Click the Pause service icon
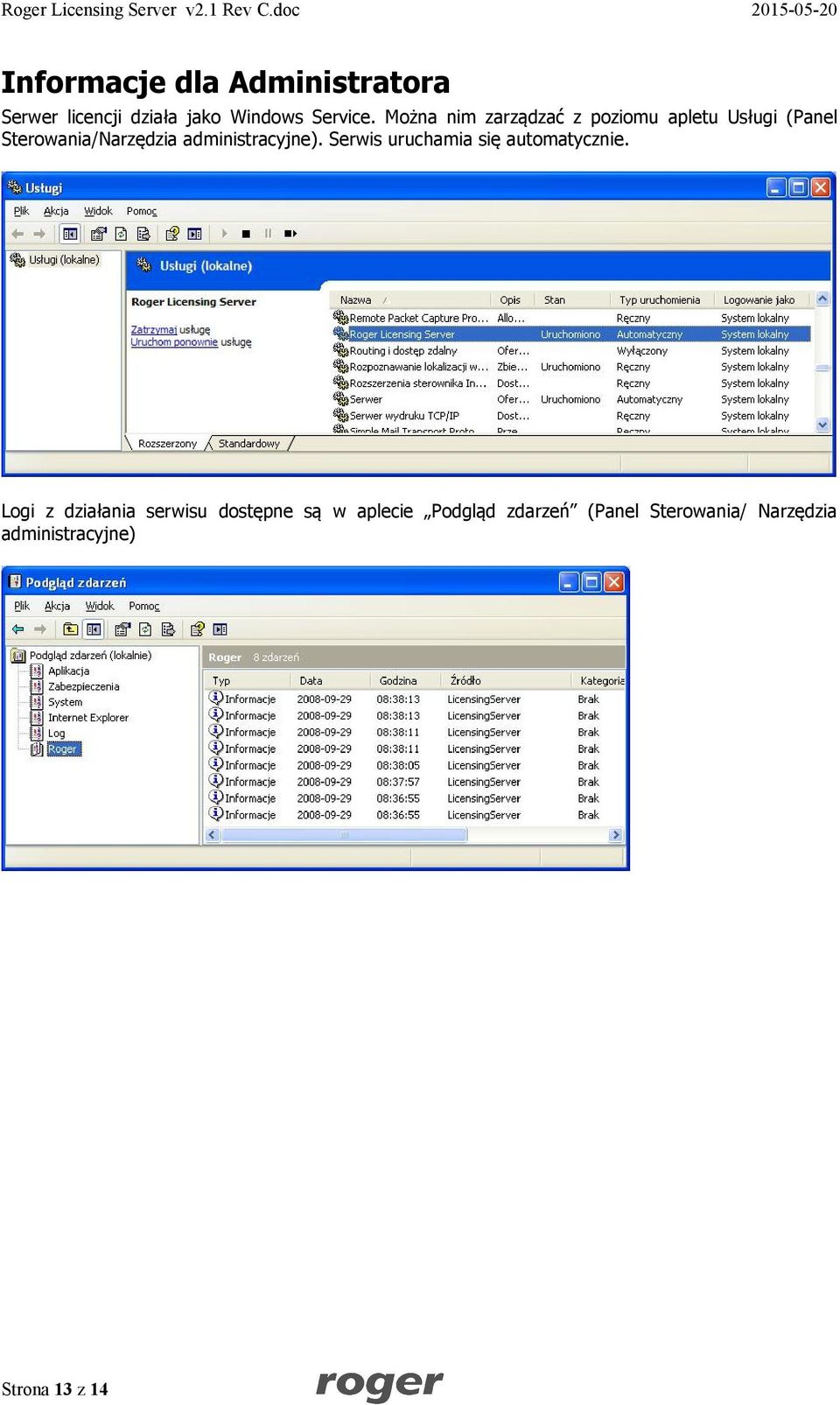 (x=268, y=234)
